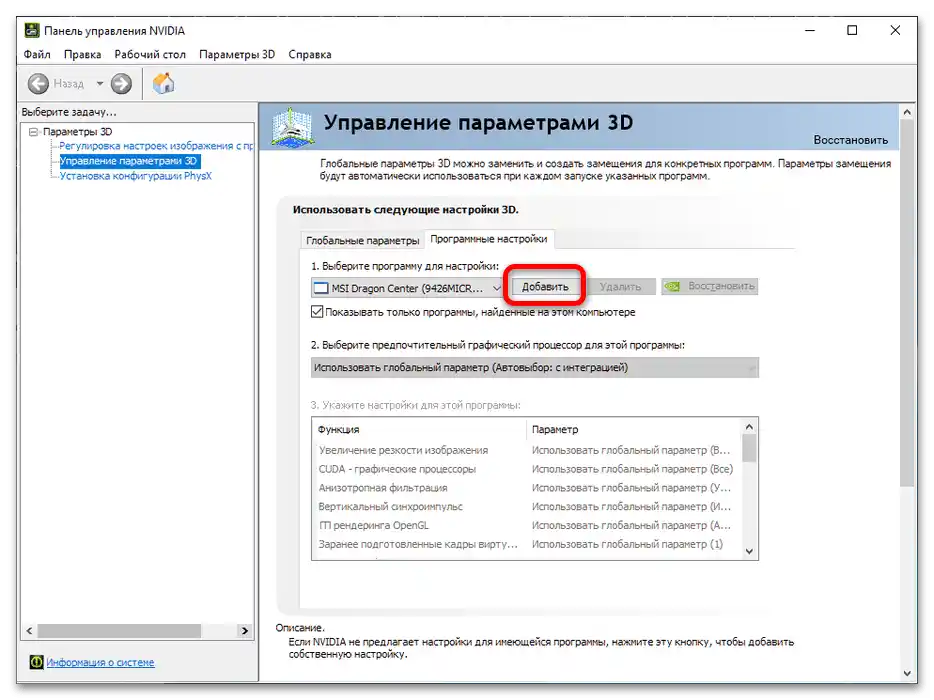Click the Функция column header
Screen dimensions: 934x700
point(419,429)
